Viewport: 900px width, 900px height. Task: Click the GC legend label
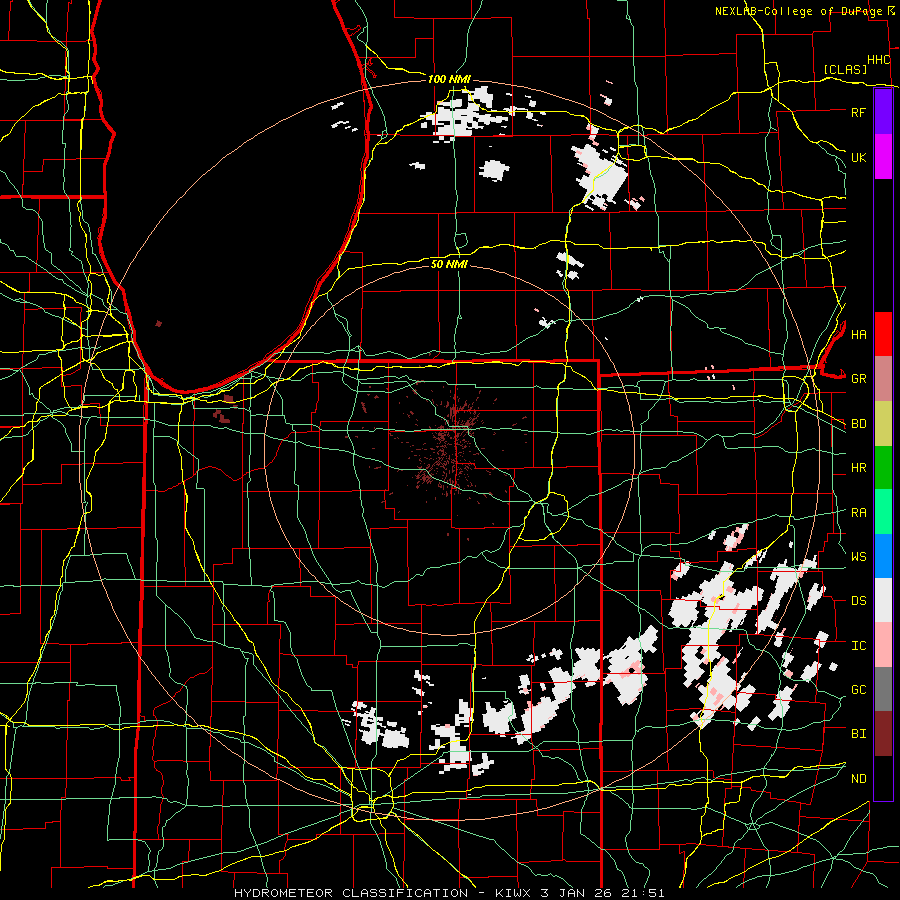(x=859, y=690)
